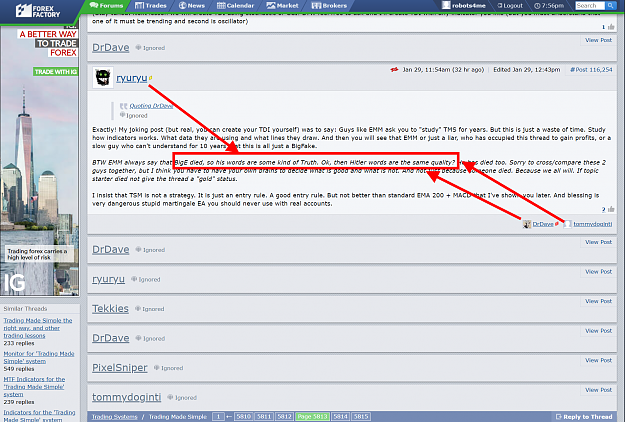The image size is (625, 422).
Task: Focus the Search input field
Action: [590, 6]
